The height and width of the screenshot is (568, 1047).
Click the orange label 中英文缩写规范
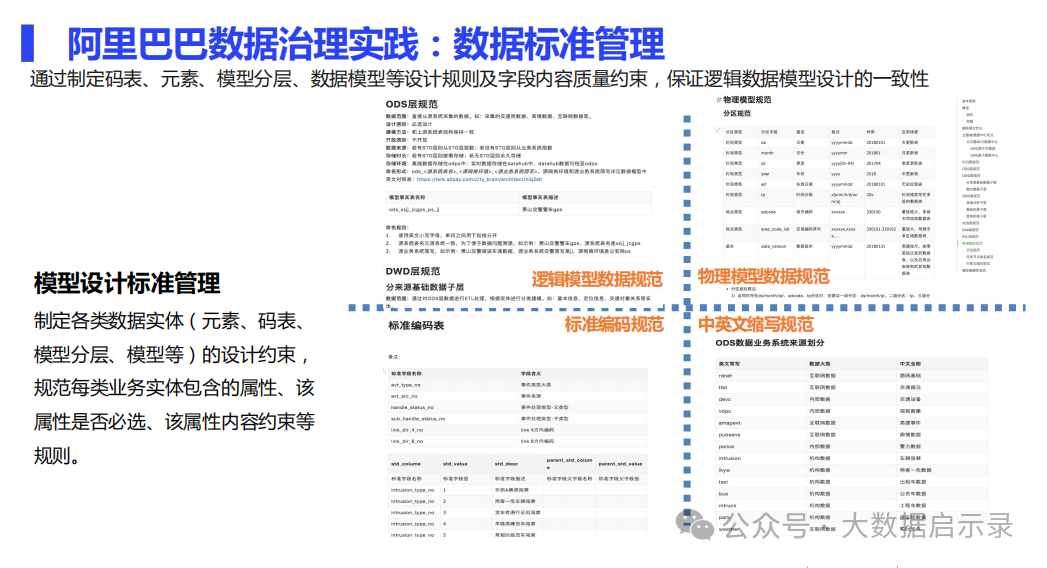(755, 324)
